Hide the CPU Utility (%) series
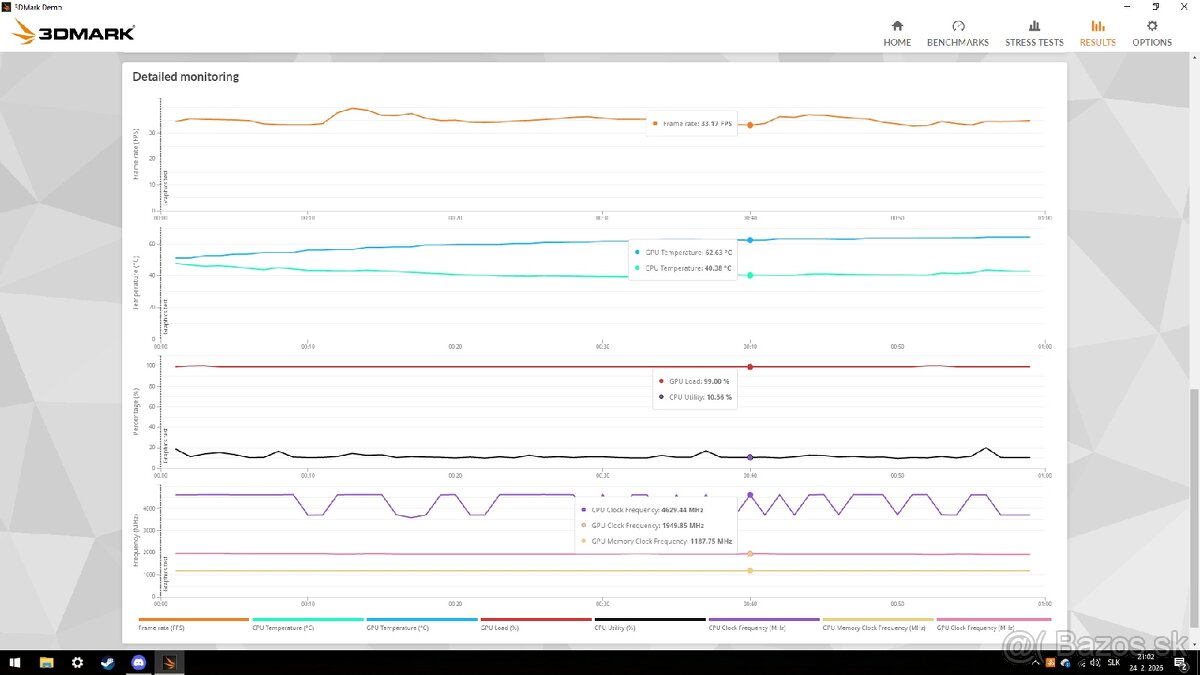The height and width of the screenshot is (675, 1200). [649, 627]
